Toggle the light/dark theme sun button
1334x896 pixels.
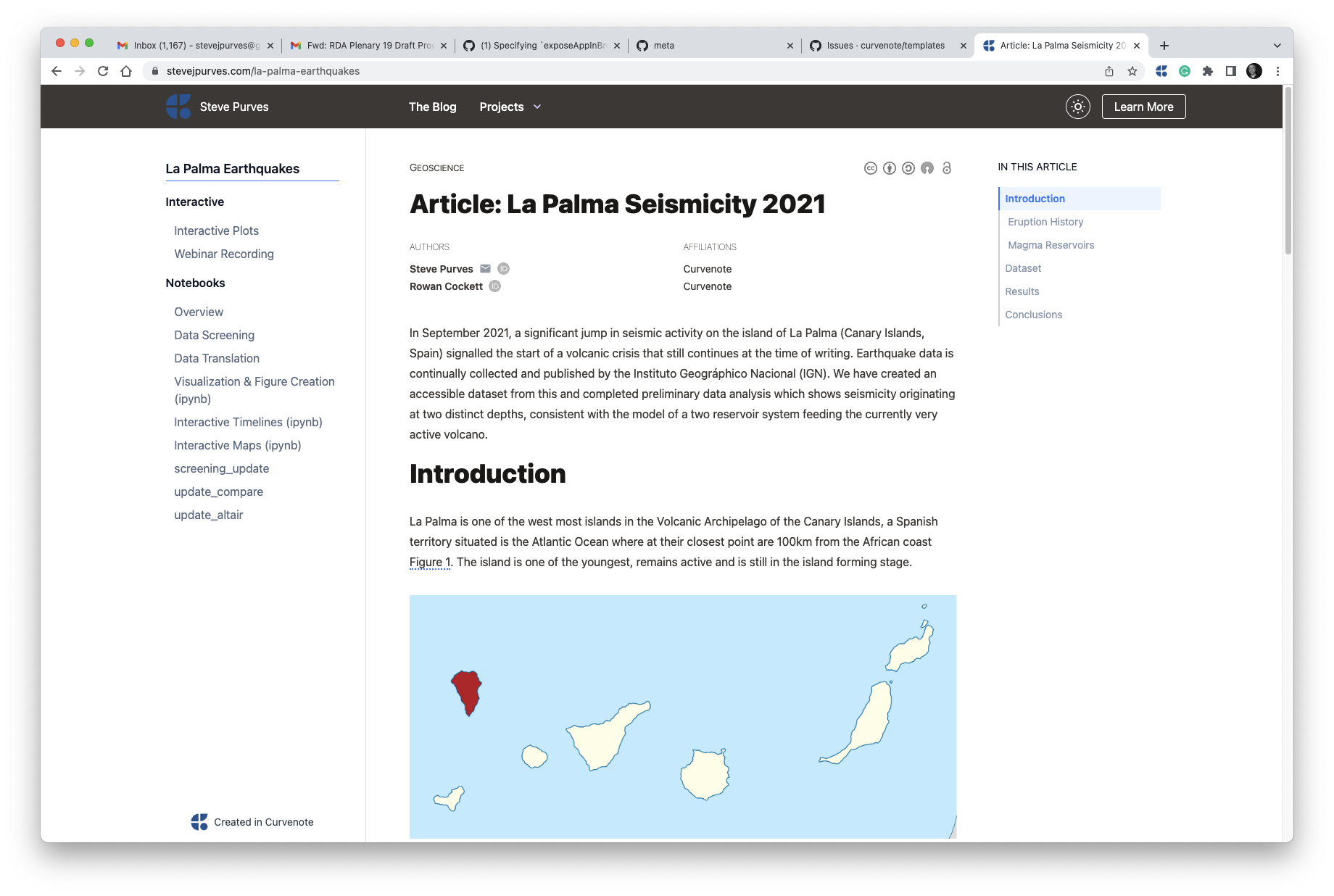pyautogui.click(x=1077, y=107)
